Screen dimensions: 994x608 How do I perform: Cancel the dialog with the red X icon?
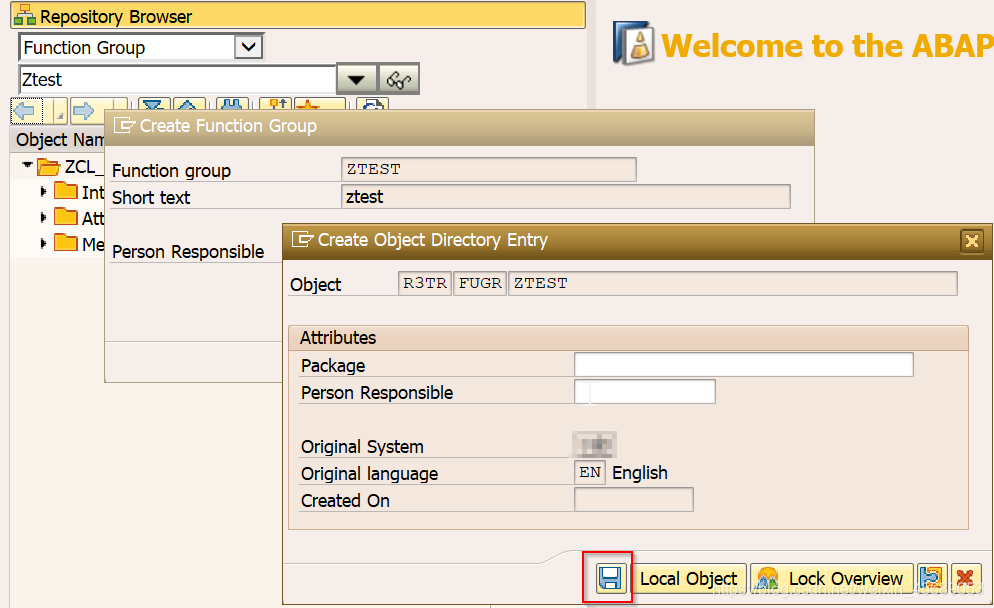(965, 578)
